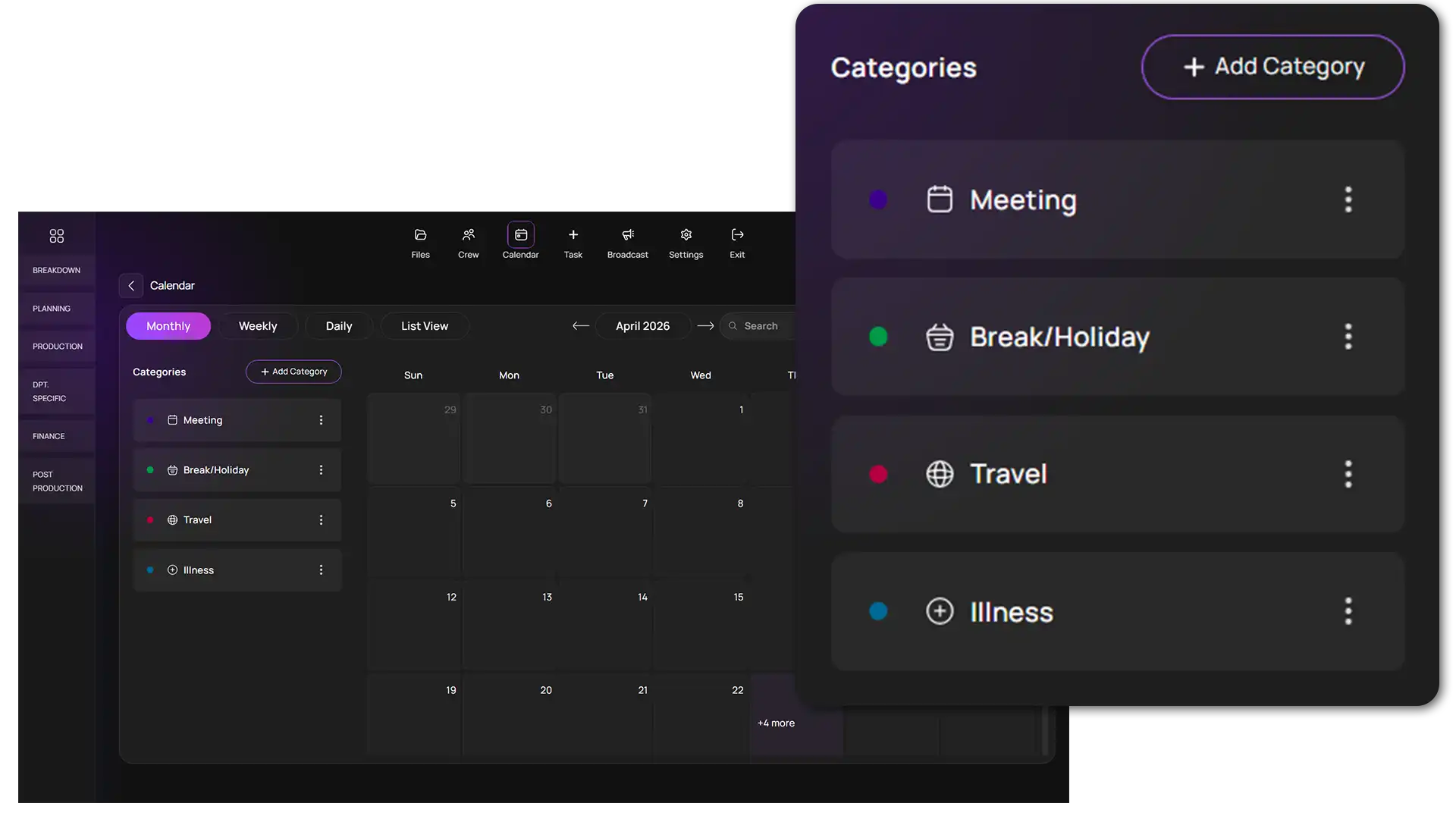
Task: Click the large Add Category button
Action: [x=1273, y=67]
